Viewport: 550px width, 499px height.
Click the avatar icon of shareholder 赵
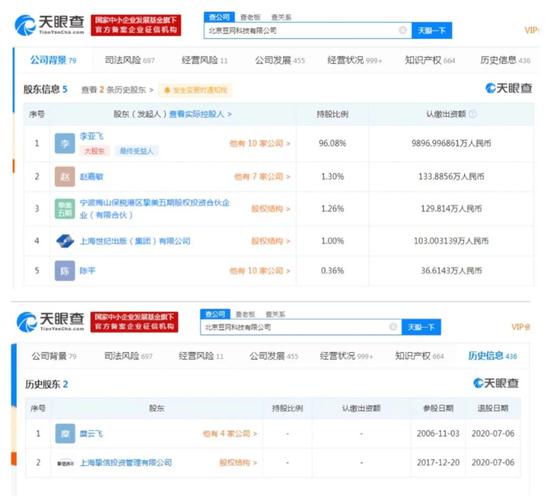coord(65,176)
